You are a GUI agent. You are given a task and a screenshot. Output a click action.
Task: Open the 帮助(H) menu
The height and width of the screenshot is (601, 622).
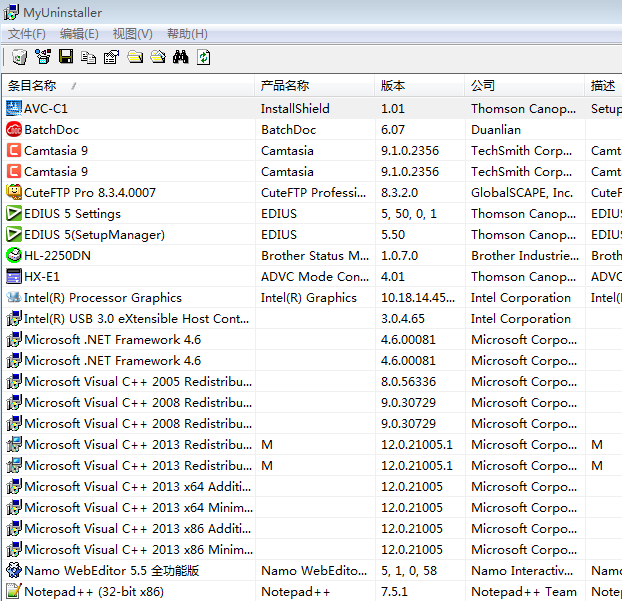click(187, 34)
